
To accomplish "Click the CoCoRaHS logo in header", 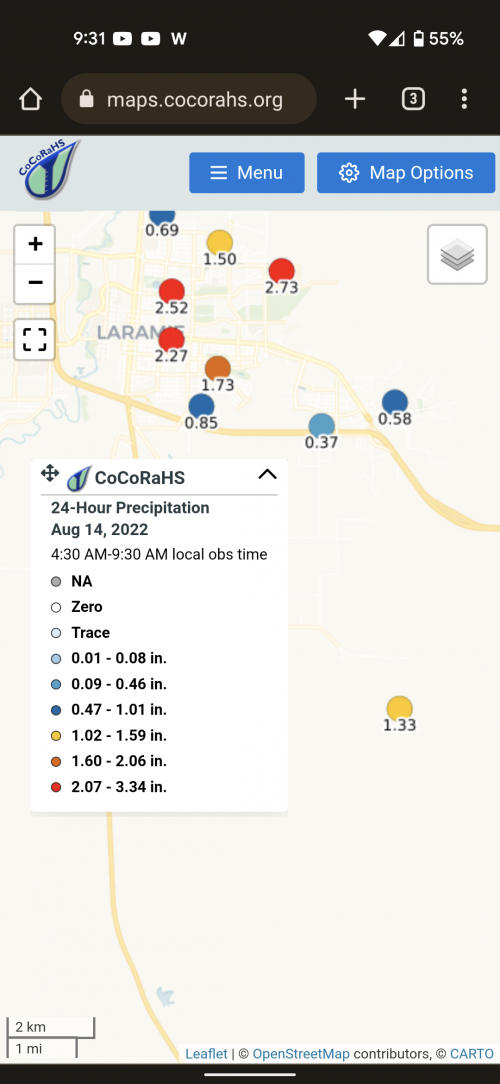I will point(49,169).
